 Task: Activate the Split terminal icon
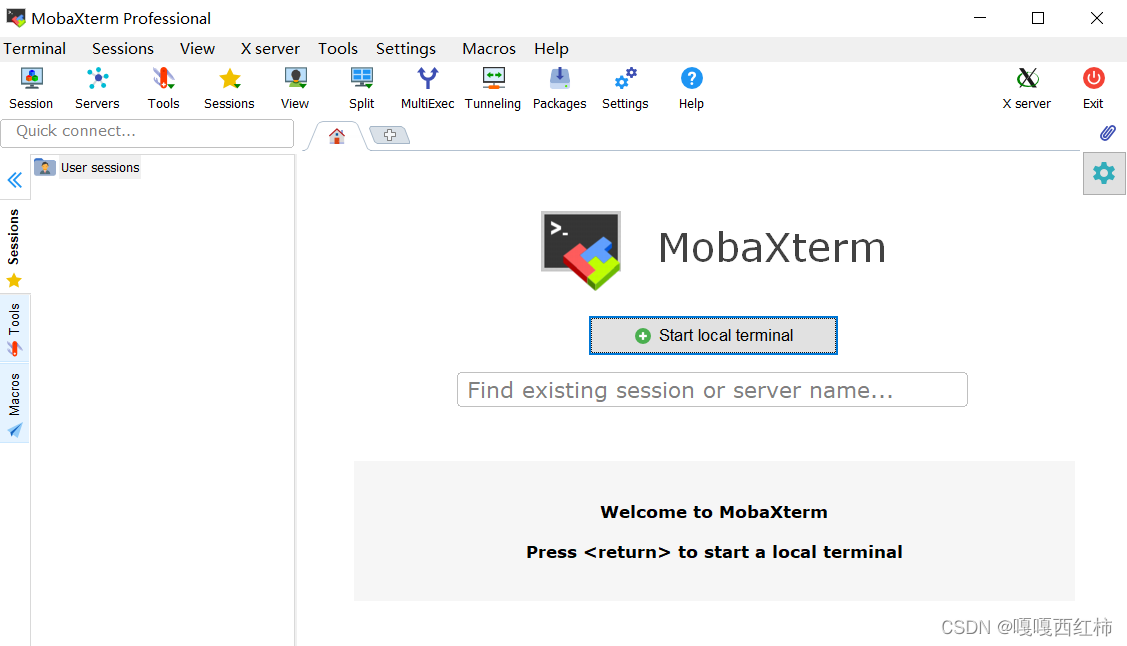tap(362, 88)
